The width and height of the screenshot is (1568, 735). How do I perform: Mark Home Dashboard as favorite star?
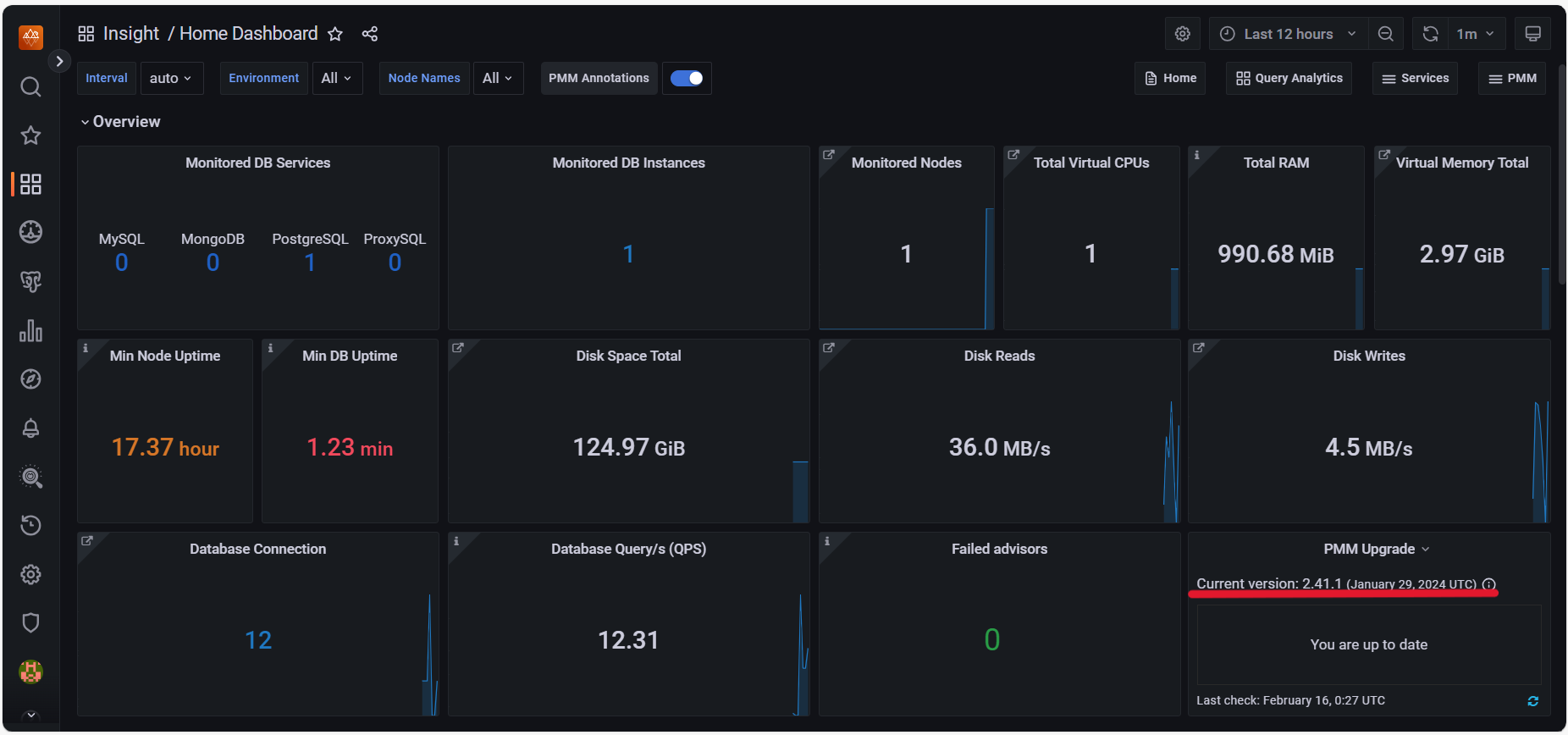(x=335, y=34)
